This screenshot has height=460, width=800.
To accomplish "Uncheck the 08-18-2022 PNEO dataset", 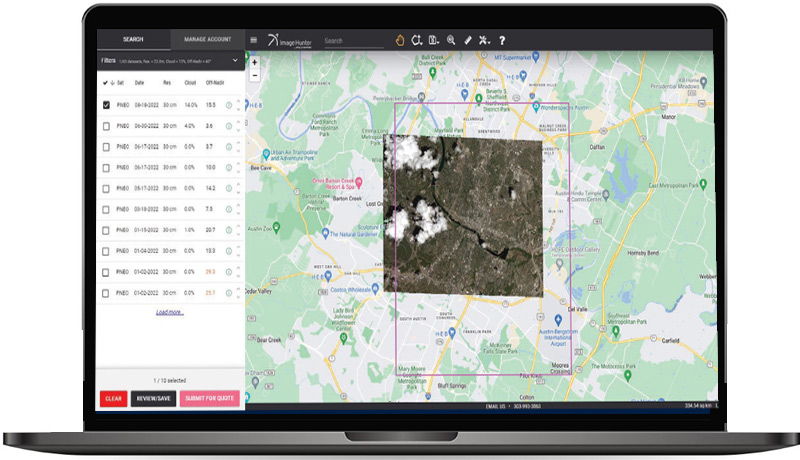I will 106,105.
